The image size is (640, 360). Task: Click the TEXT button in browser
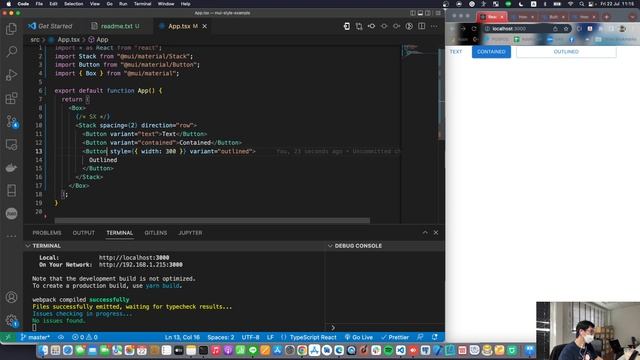(x=456, y=52)
